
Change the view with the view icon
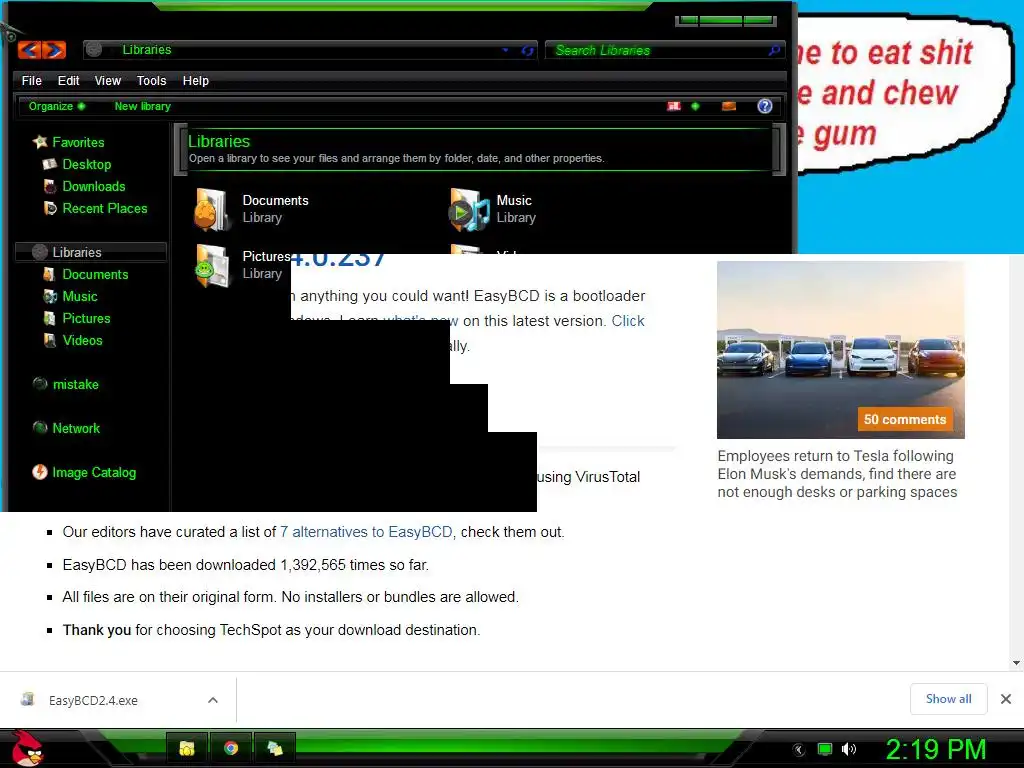pyautogui.click(x=674, y=106)
